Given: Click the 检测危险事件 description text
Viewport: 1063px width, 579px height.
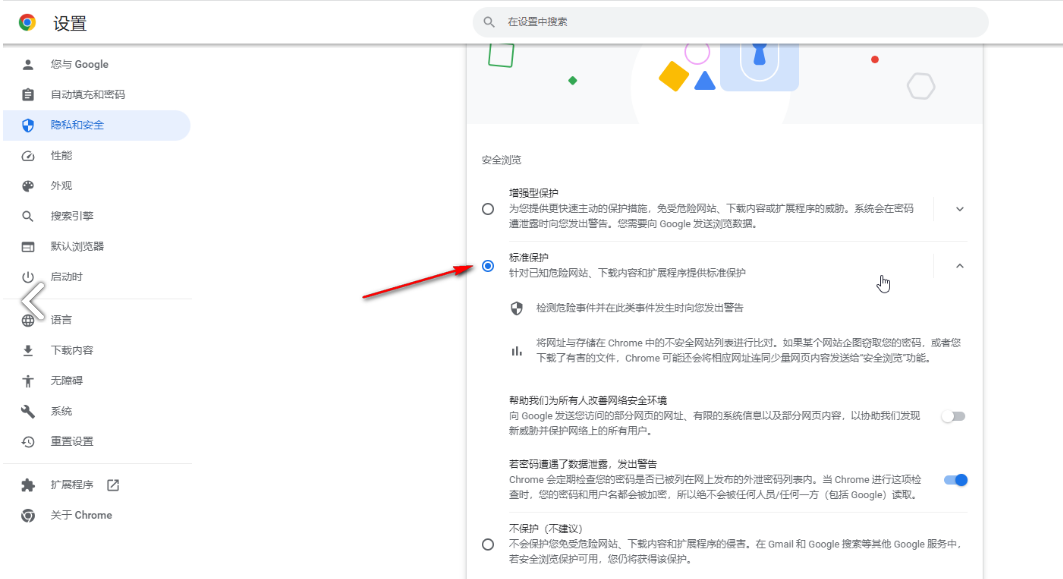Looking at the screenshot, I should 640,308.
